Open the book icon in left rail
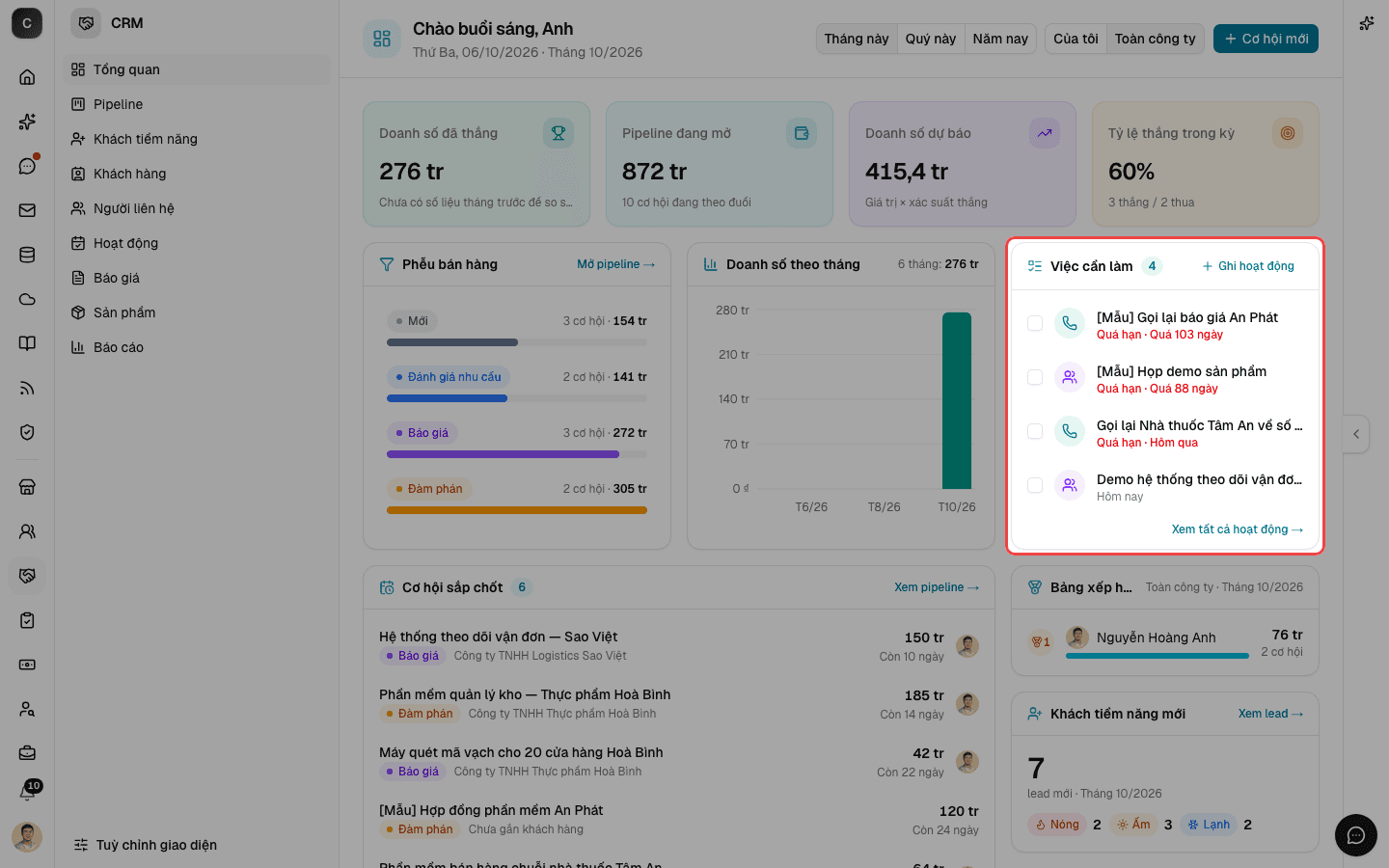Screen dimensions: 1389x868 pyautogui.click(x=27, y=343)
